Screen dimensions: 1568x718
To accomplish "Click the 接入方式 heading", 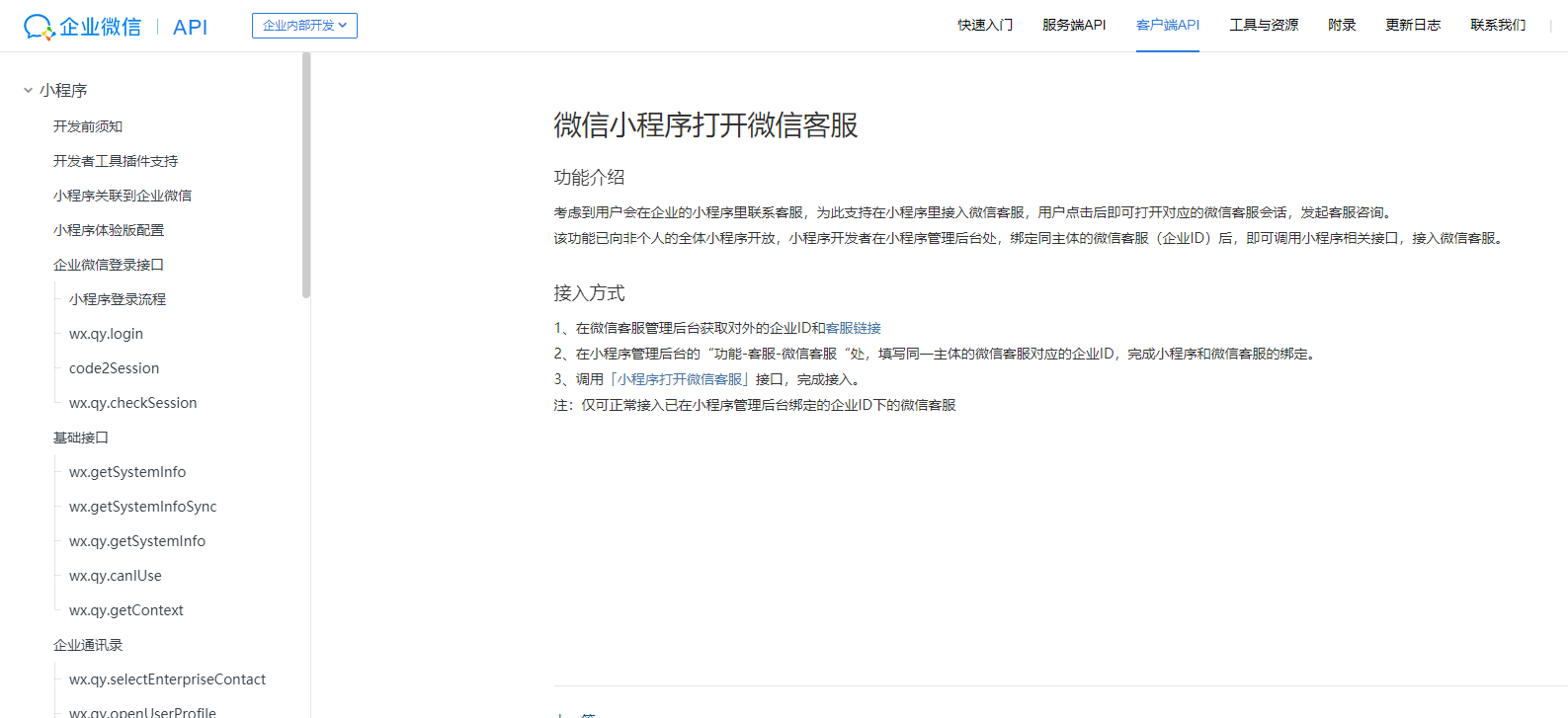I will click(x=589, y=293).
